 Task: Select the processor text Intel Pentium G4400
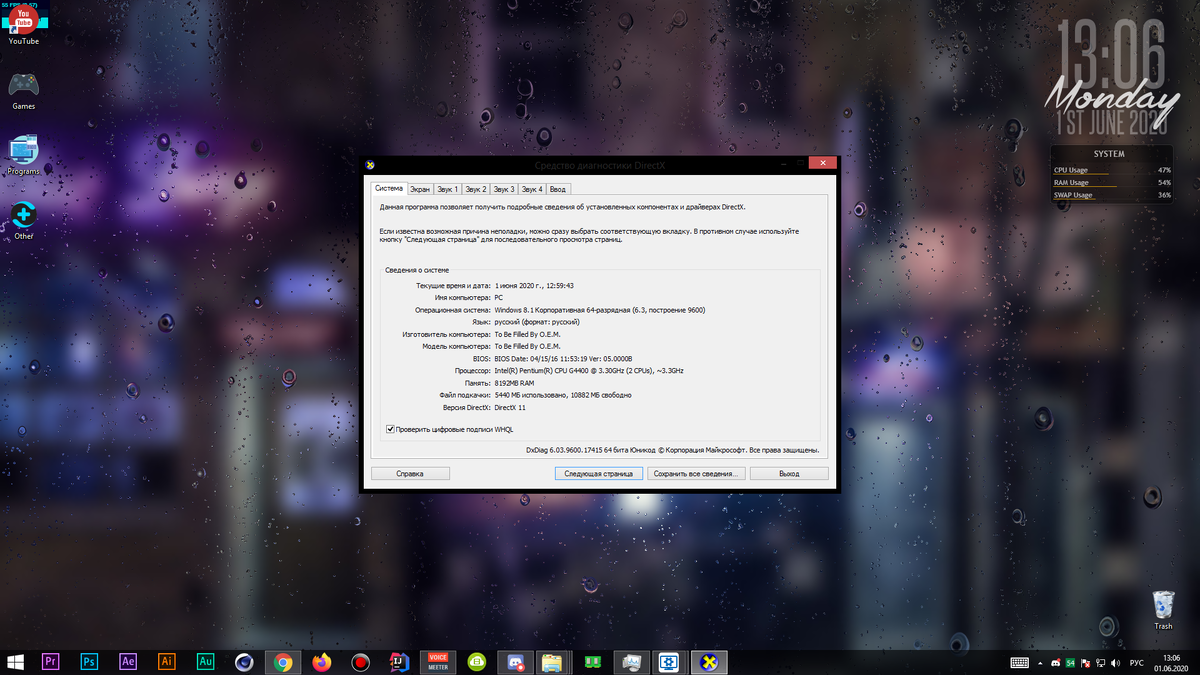[589, 371]
